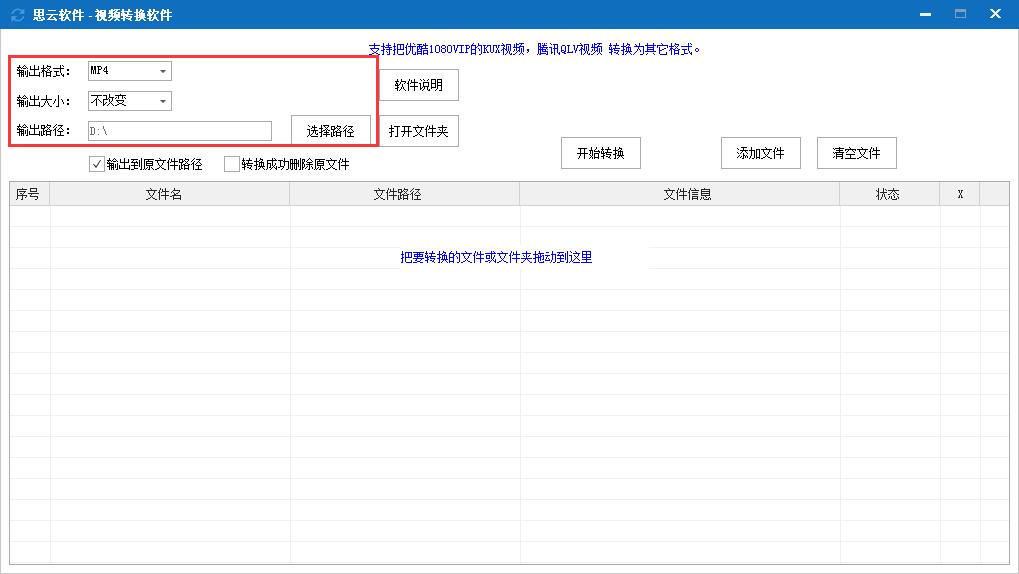This screenshot has width=1019, height=574.
Task: Click the 文件路径 column header
Action: [x=404, y=194]
